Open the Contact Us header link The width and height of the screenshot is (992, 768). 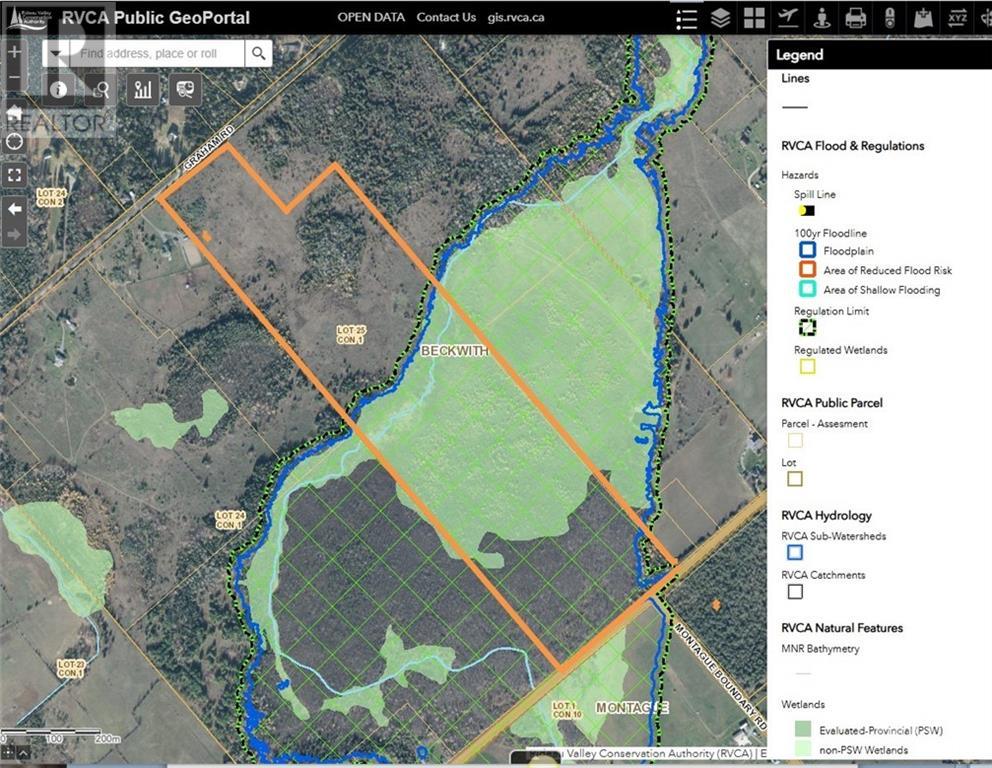click(446, 18)
